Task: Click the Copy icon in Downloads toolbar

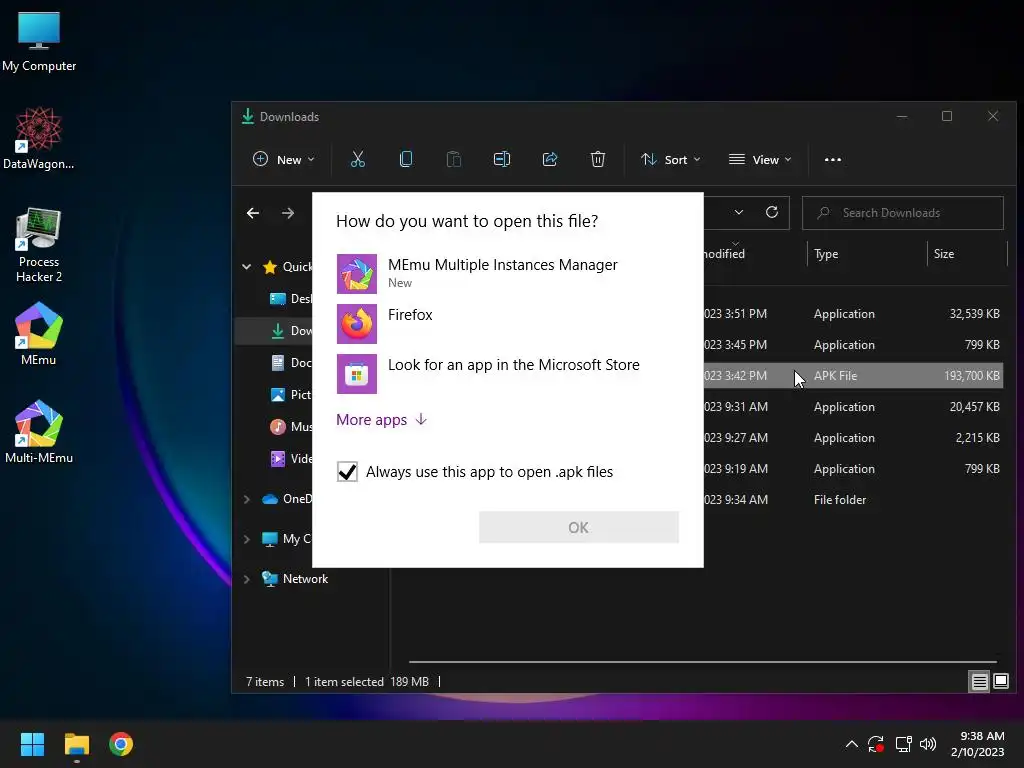Action: click(x=406, y=159)
